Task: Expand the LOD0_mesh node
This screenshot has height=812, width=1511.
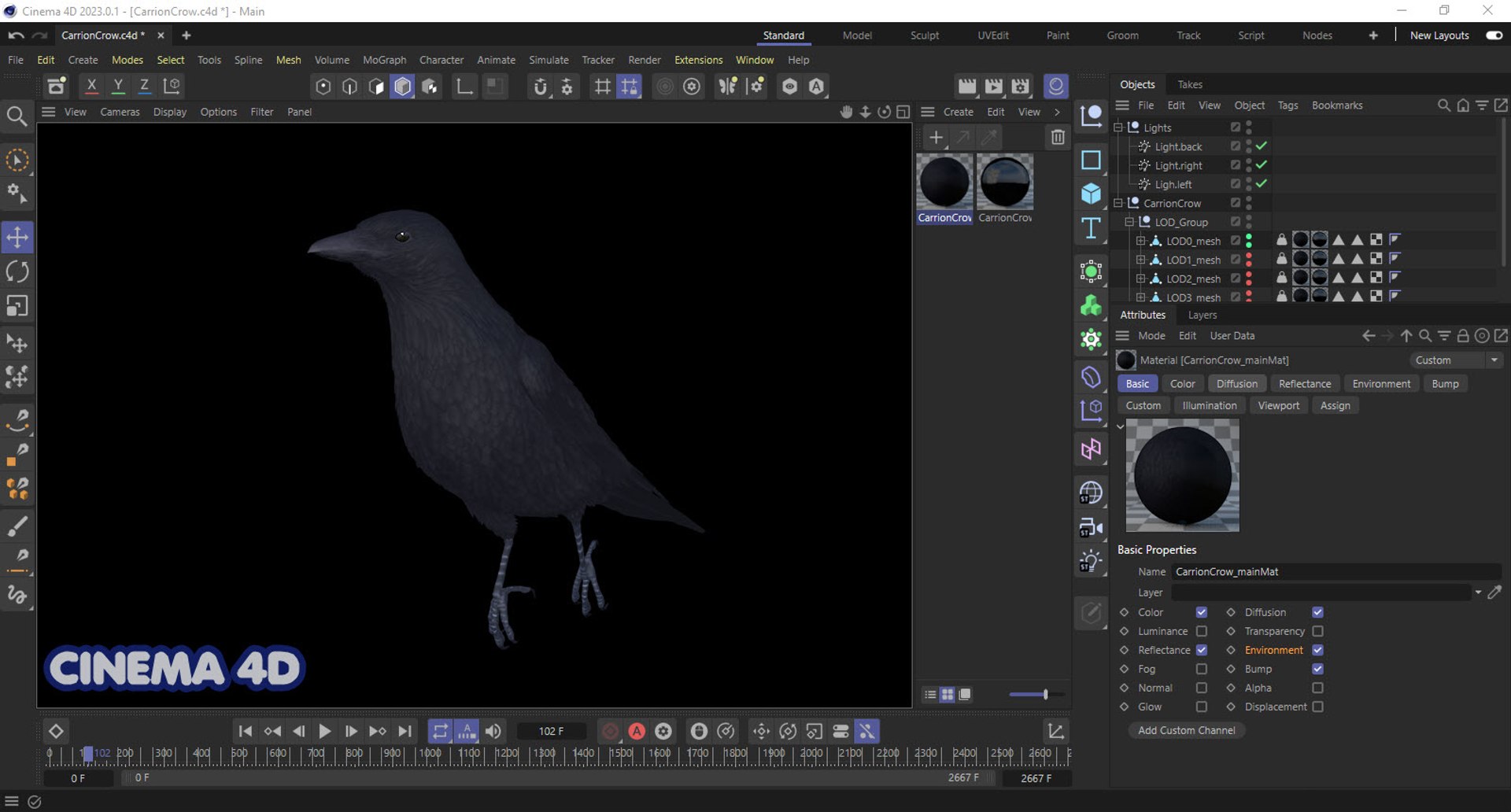Action: 1140,241
